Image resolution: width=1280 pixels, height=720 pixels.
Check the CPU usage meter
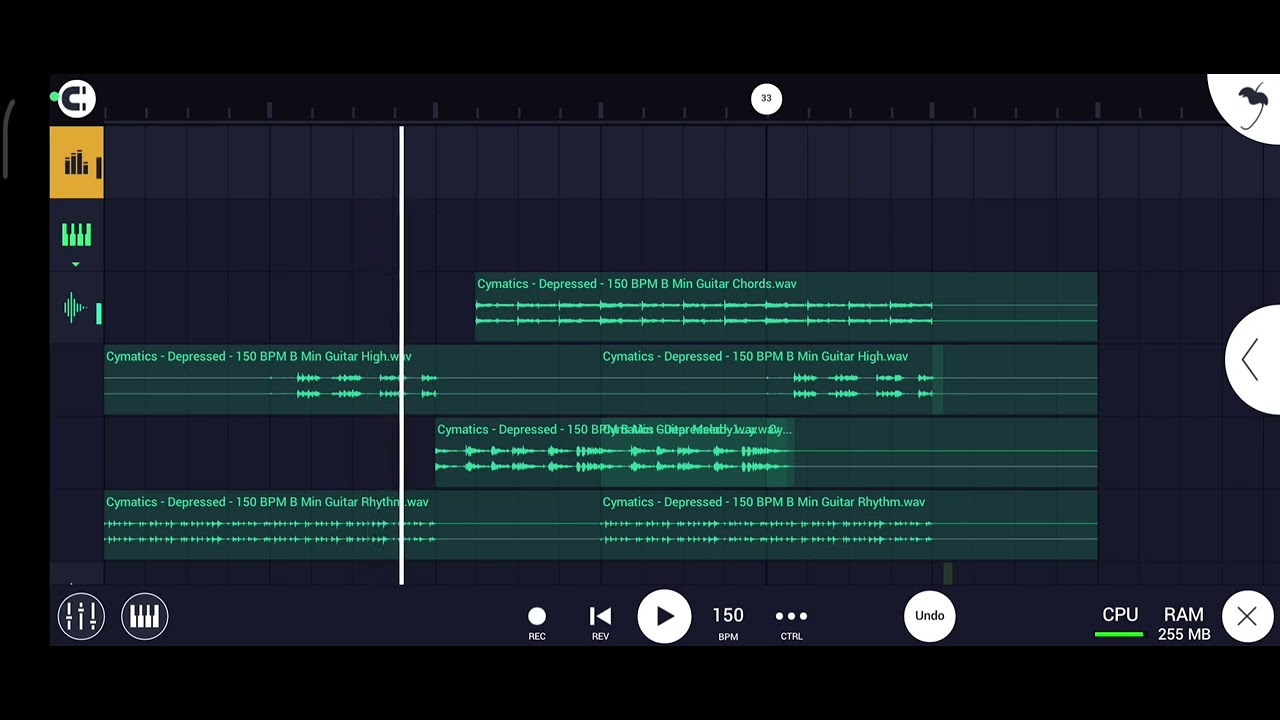1120,621
